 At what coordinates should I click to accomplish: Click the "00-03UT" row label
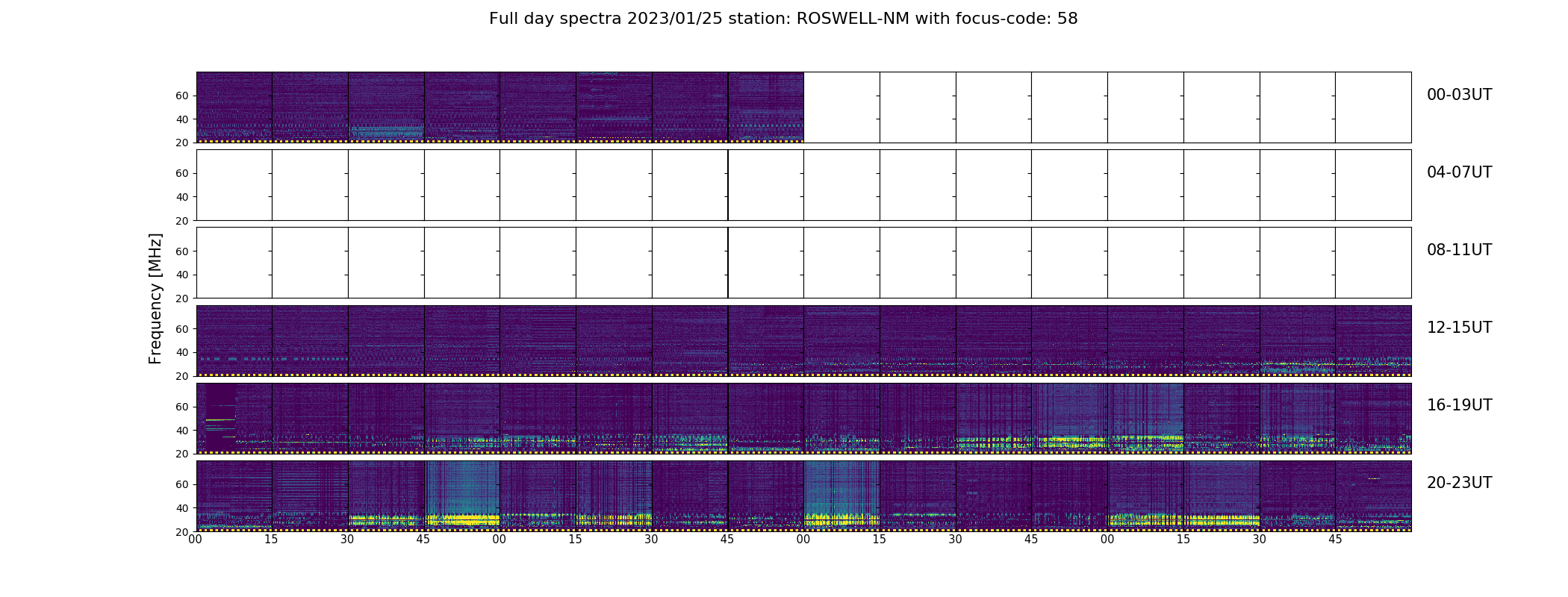point(1459,95)
